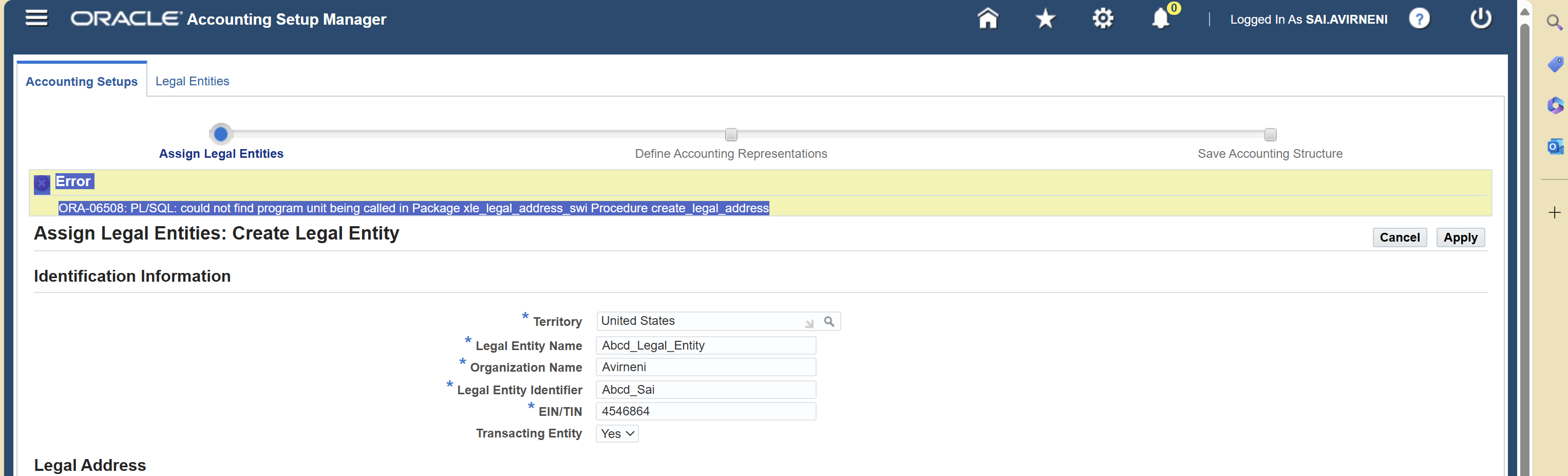This screenshot has height=476, width=1568.
Task: Click the Apply button
Action: click(1460, 237)
